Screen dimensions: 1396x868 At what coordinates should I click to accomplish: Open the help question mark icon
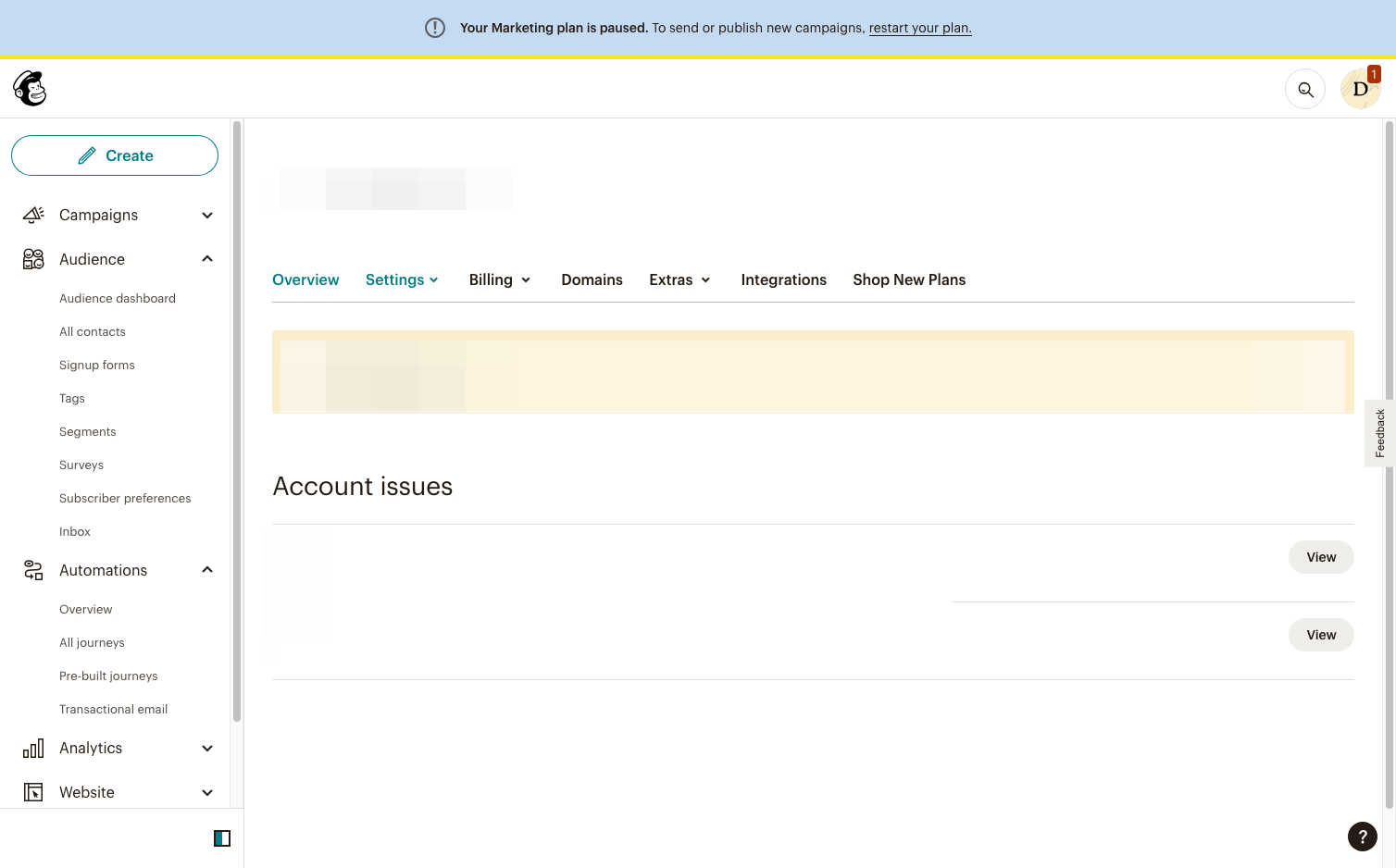click(x=1363, y=837)
